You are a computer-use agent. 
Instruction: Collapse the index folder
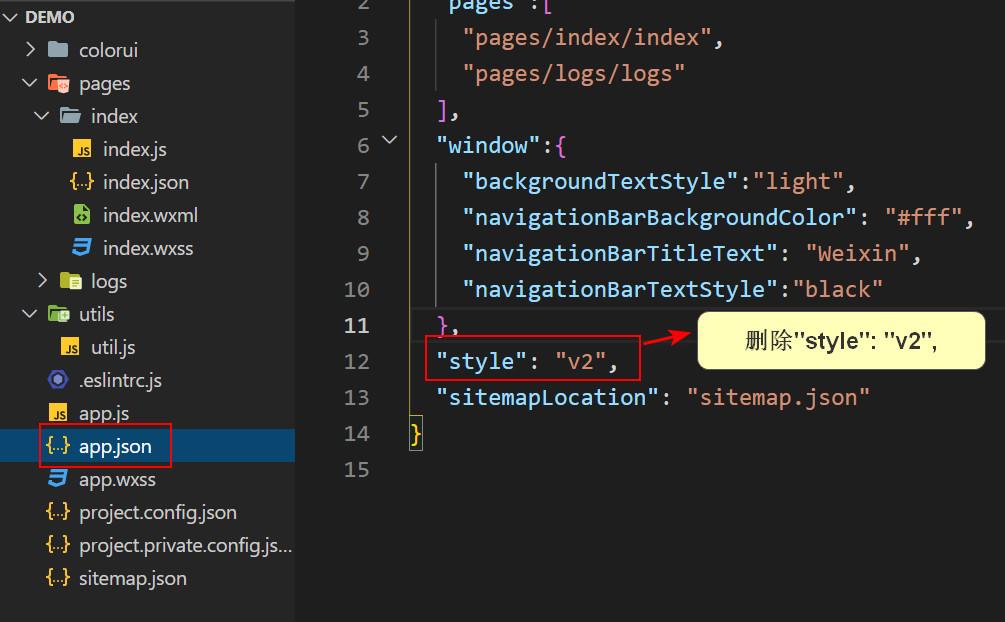tap(41, 116)
